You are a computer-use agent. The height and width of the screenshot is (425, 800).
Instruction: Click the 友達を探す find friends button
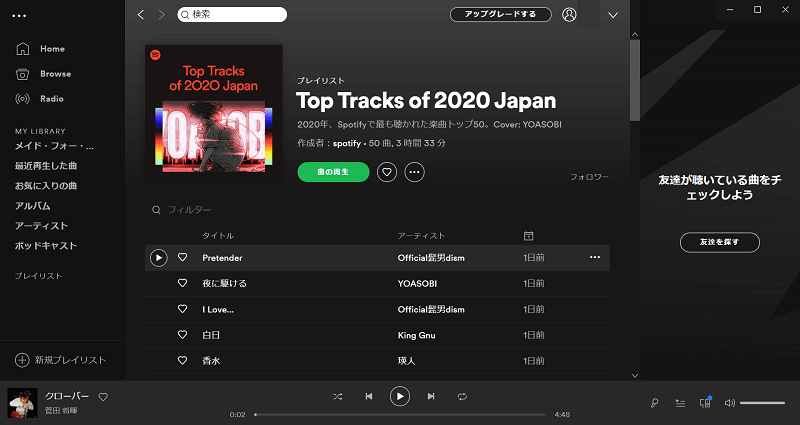pyautogui.click(x=720, y=242)
